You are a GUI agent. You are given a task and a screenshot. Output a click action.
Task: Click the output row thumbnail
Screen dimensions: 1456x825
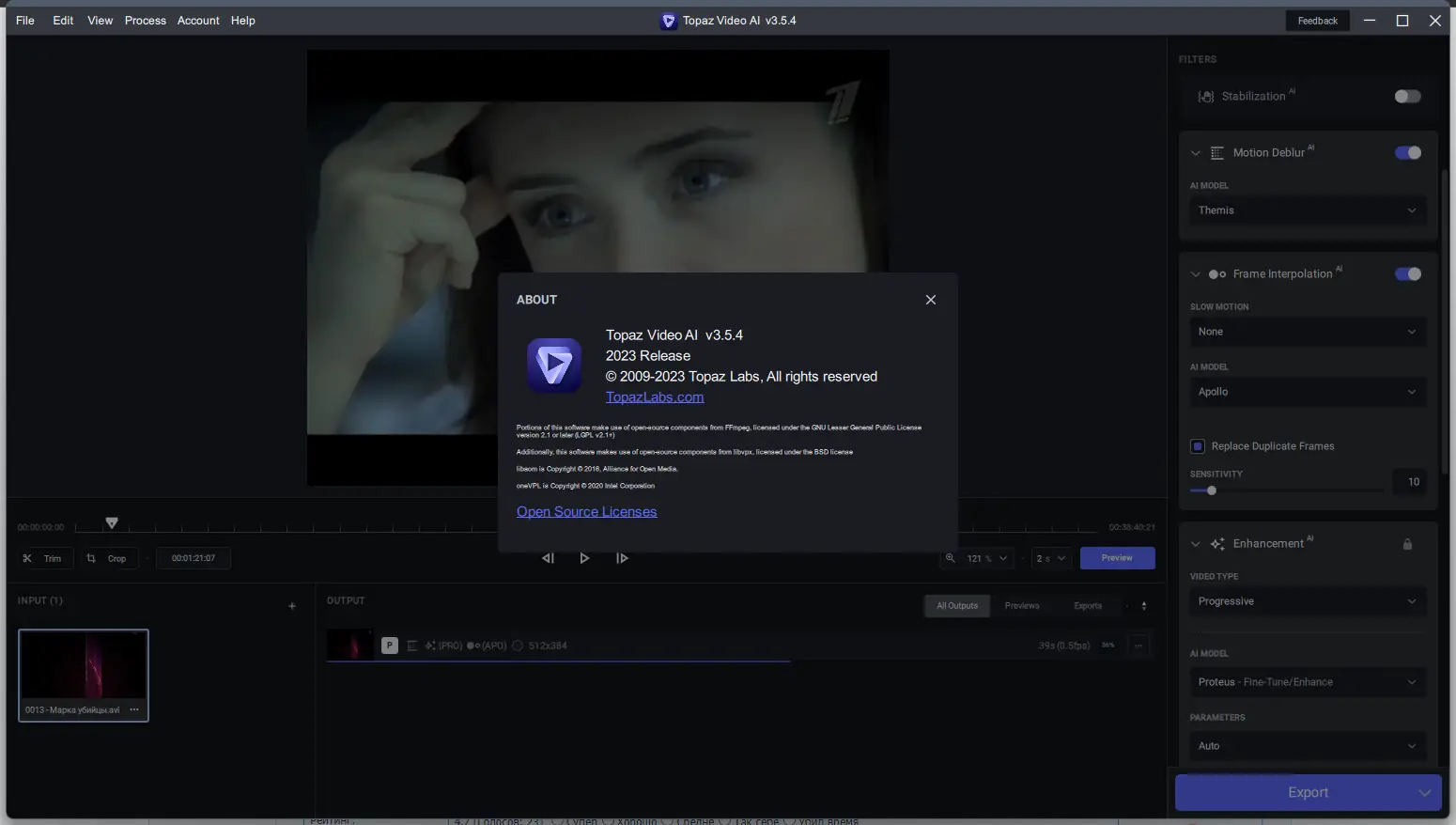click(x=349, y=646)
